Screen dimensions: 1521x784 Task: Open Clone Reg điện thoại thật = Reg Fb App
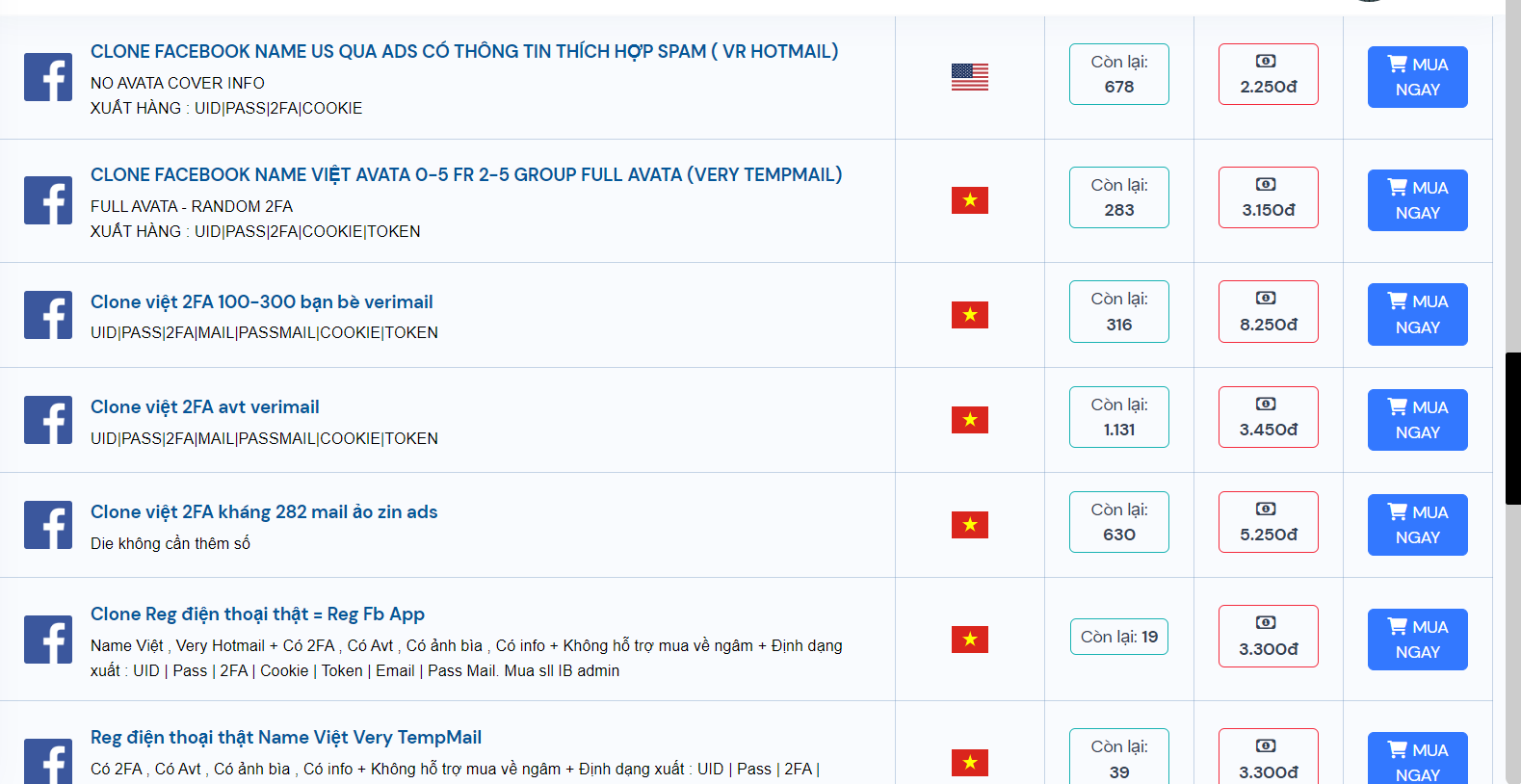[257, 614]
